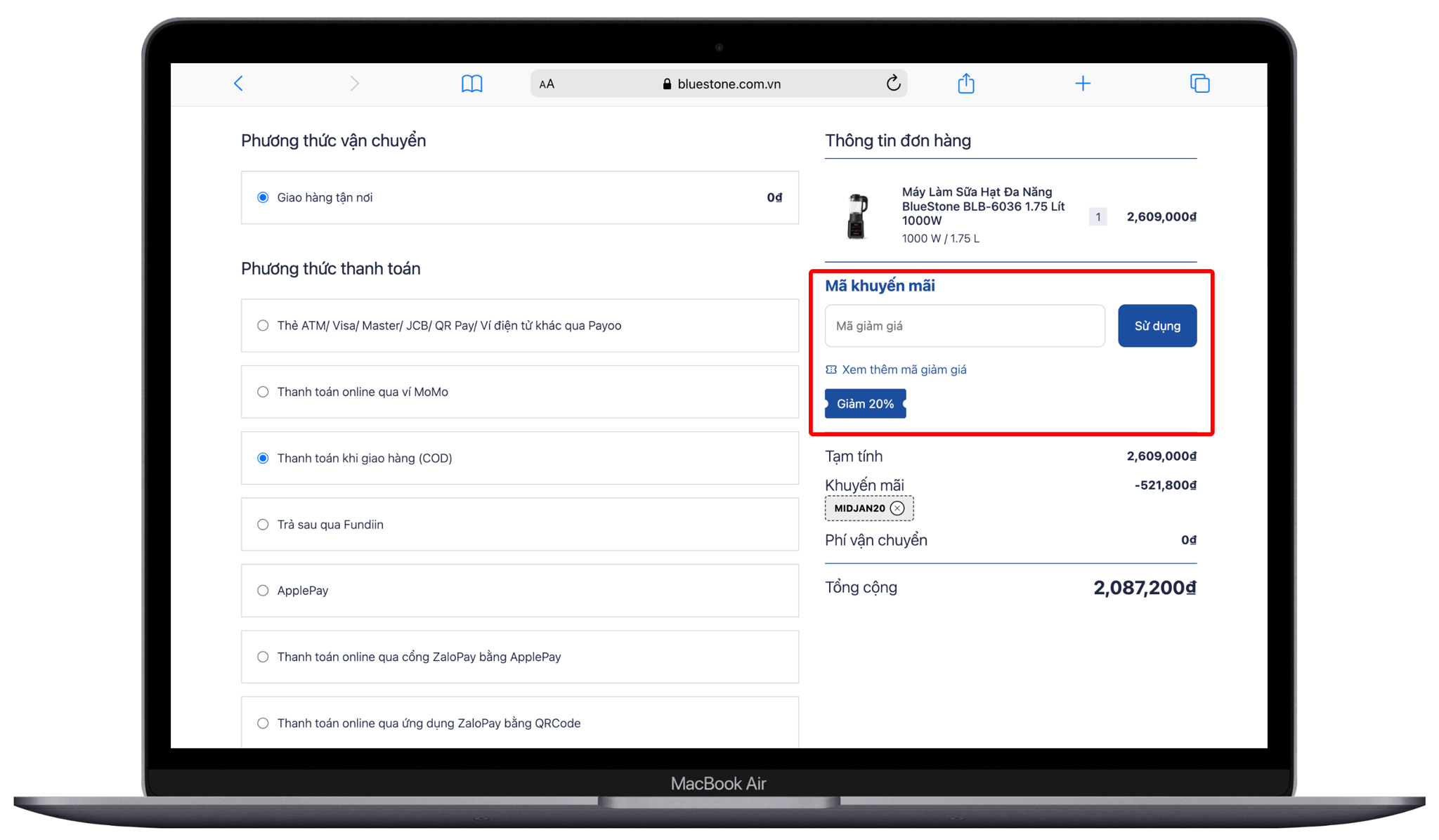Remove the MIDJAN20 coupon code
The image size is (1439, 840).
897,508
